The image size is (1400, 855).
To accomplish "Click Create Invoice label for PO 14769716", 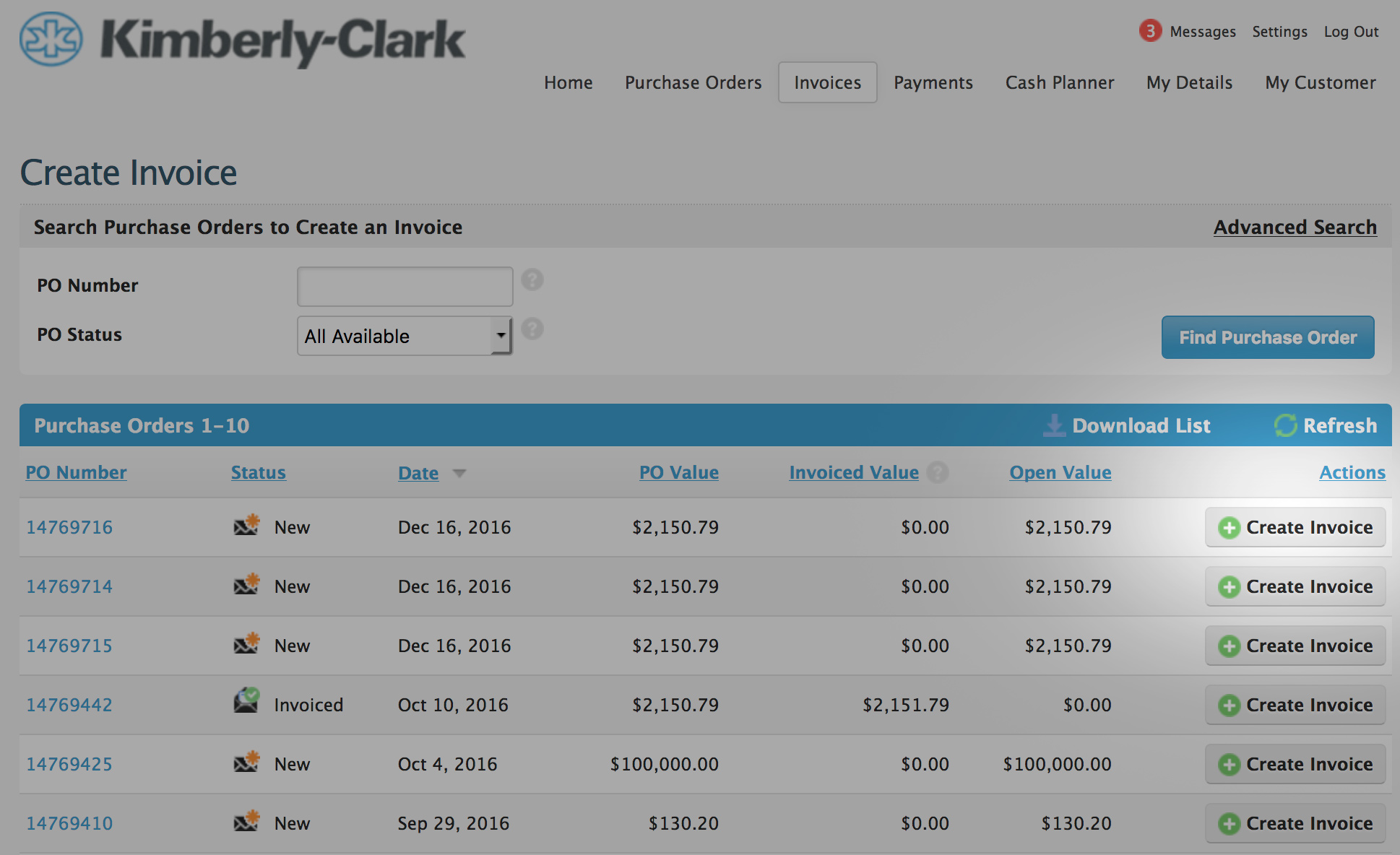I will pos(1310,528).
